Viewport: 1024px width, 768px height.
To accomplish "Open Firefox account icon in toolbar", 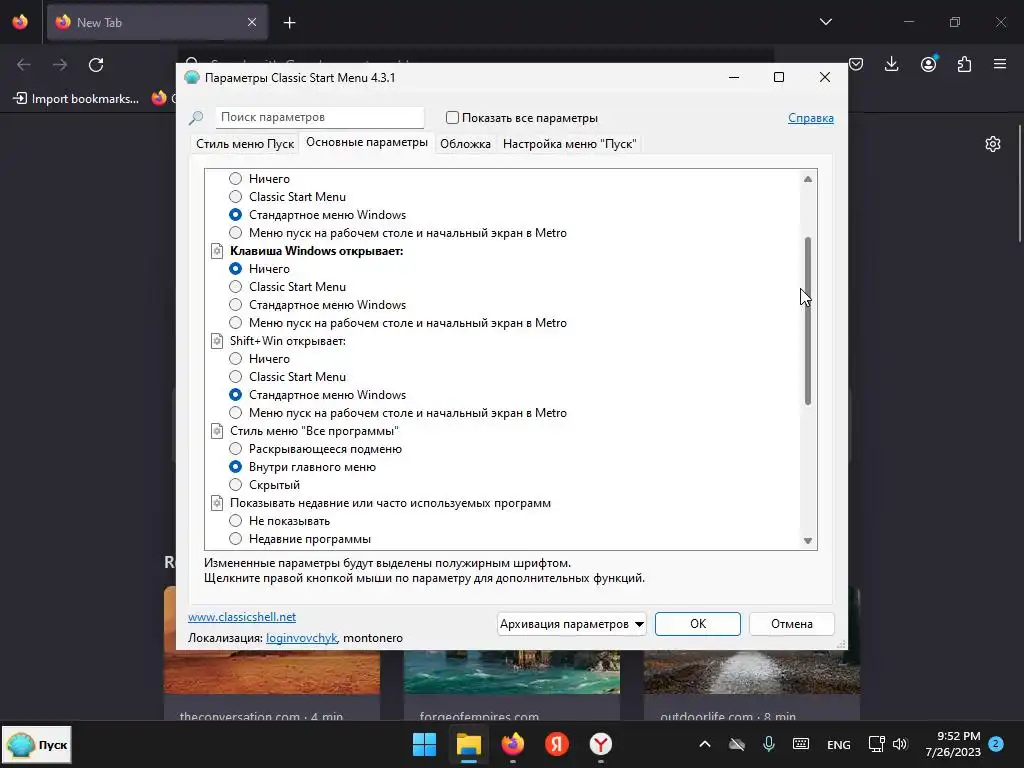I will click(x=928, y=64).
